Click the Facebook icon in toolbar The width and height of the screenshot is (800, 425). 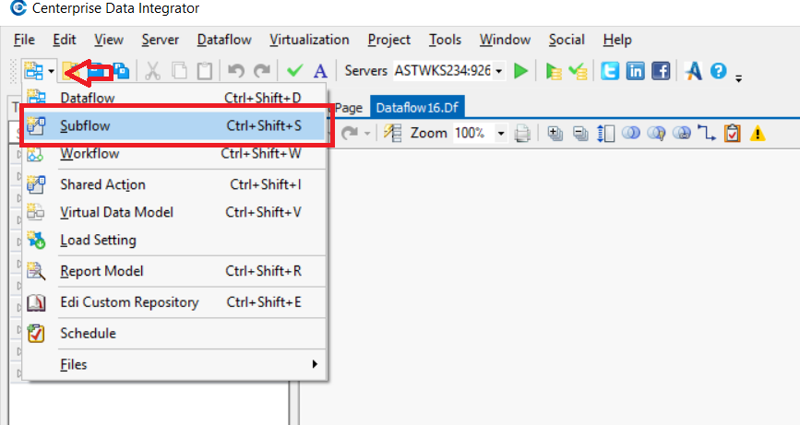(x=660, y=71)
